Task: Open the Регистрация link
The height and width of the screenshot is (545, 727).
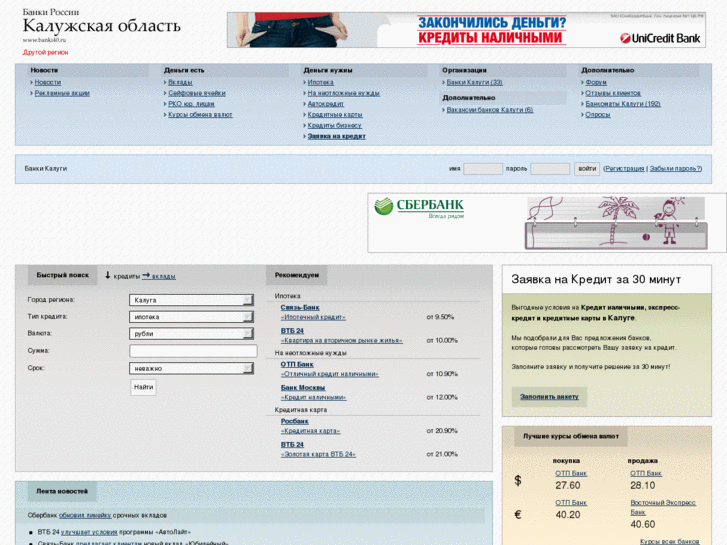Action: [x=625, y=168]
